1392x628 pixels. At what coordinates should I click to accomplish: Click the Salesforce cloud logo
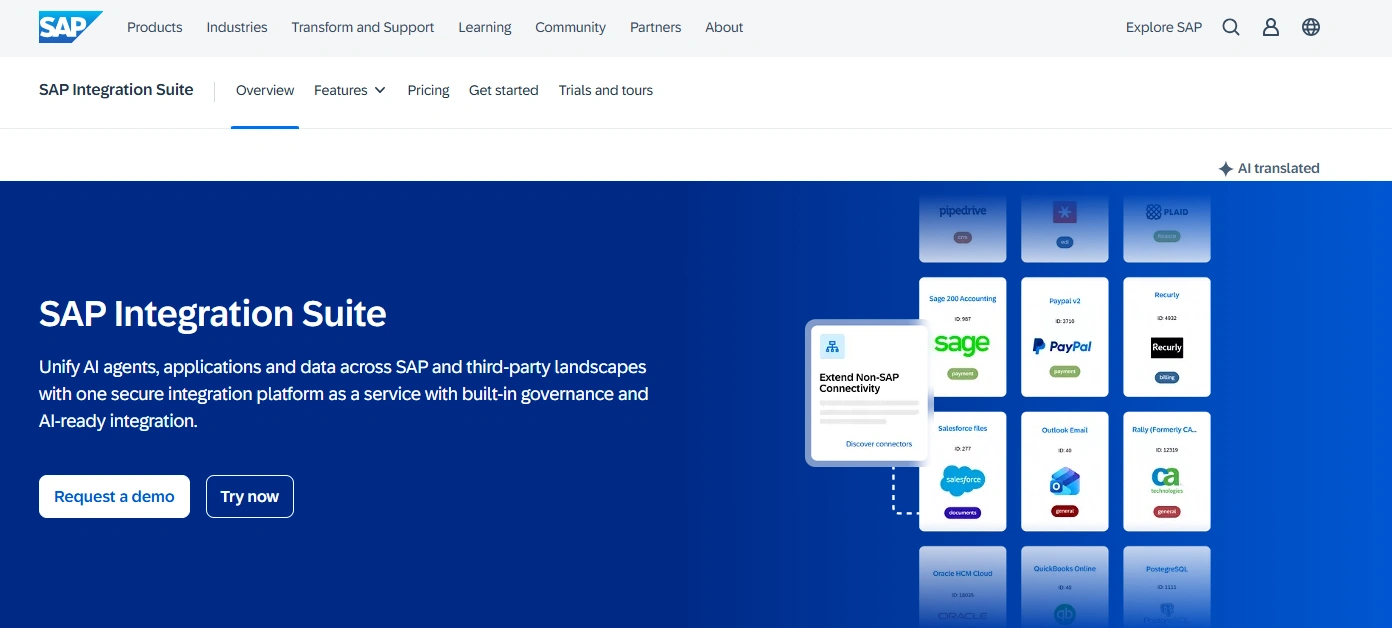pos(963,481)
